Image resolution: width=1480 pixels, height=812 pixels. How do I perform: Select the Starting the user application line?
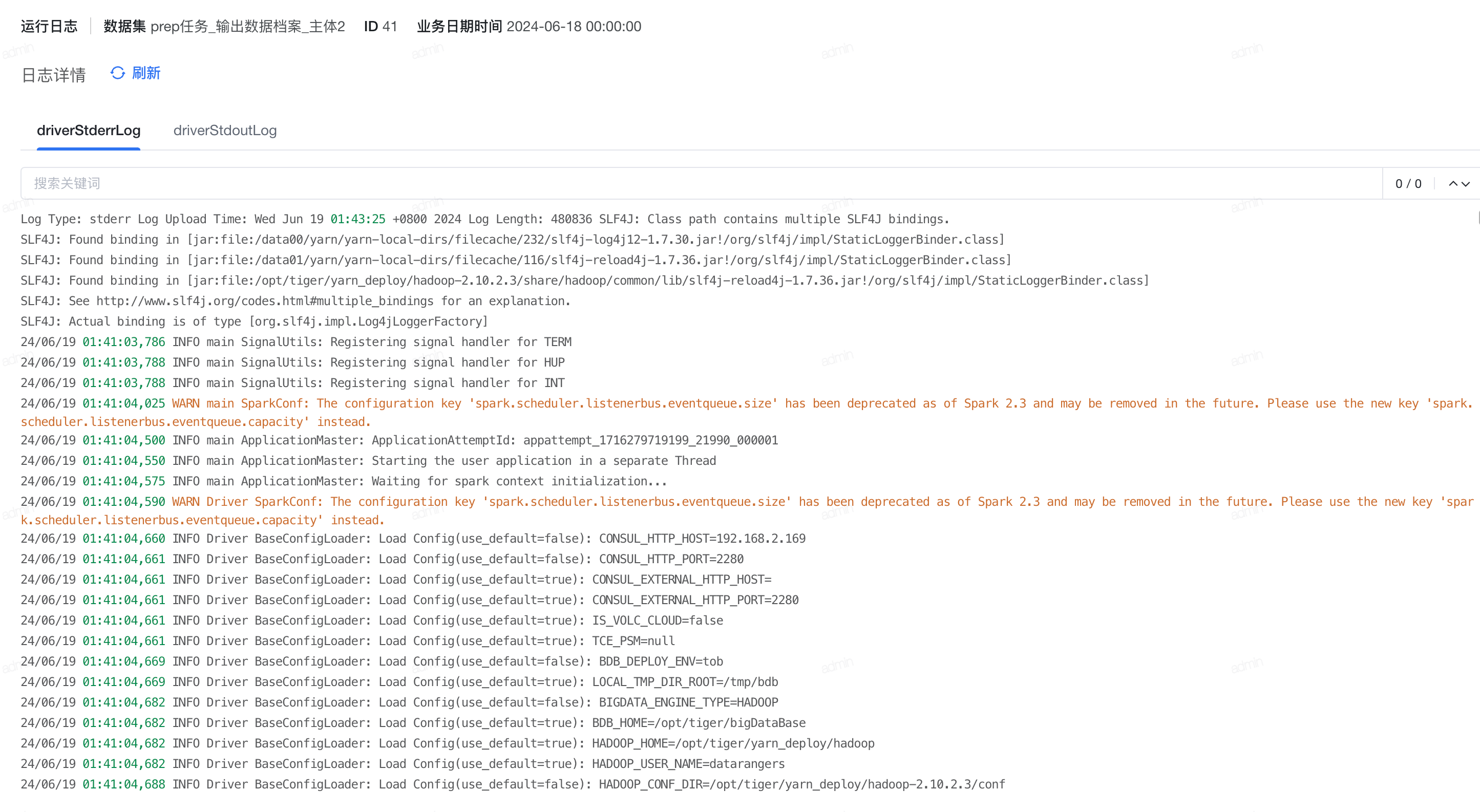pyautogui.click(x=368, y=461)
